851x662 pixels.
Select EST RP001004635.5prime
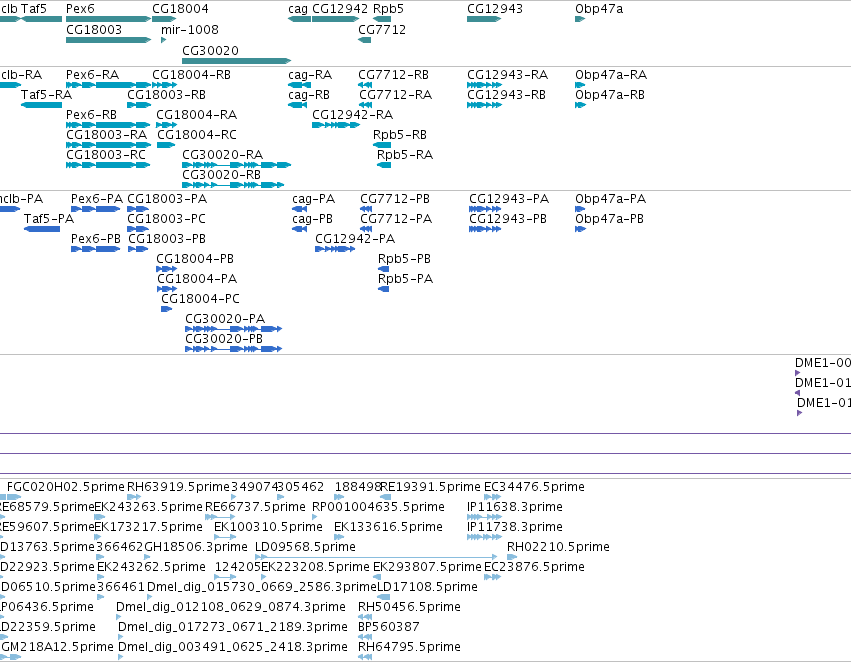378,507
